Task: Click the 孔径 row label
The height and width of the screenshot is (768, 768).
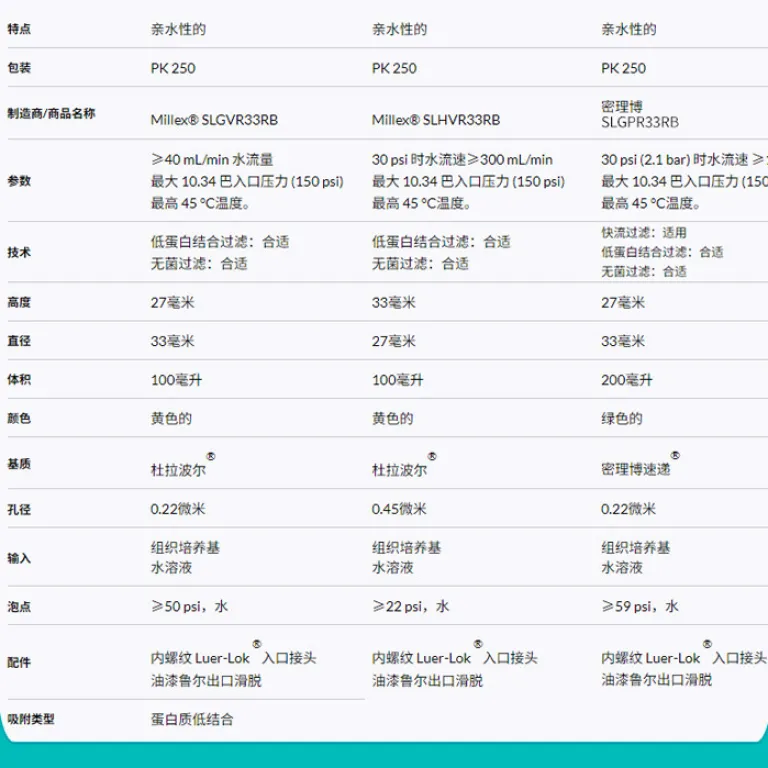Action: [x=19, y=509]
